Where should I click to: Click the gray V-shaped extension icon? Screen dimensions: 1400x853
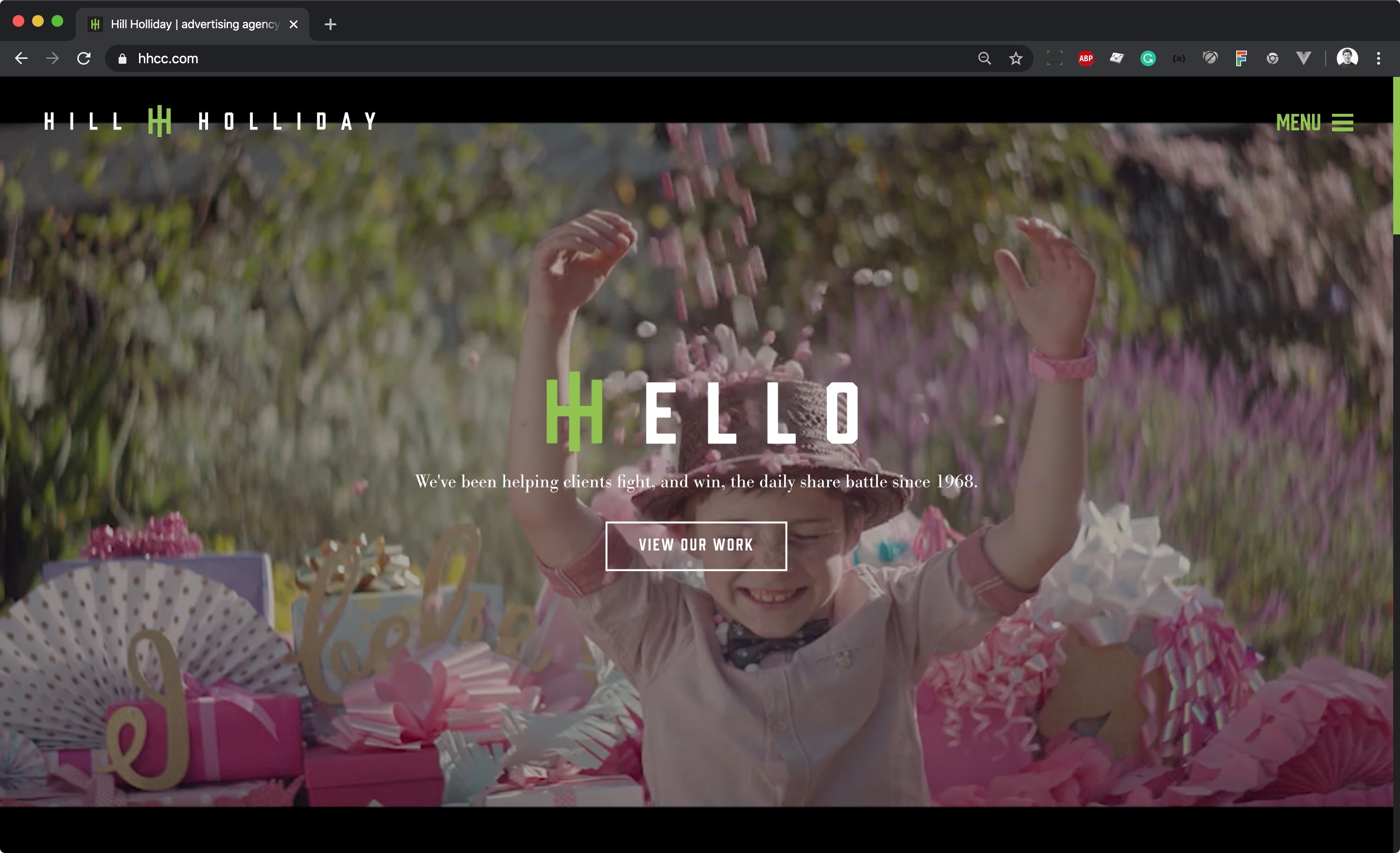pyautogui.click(x=1303, y=58)
